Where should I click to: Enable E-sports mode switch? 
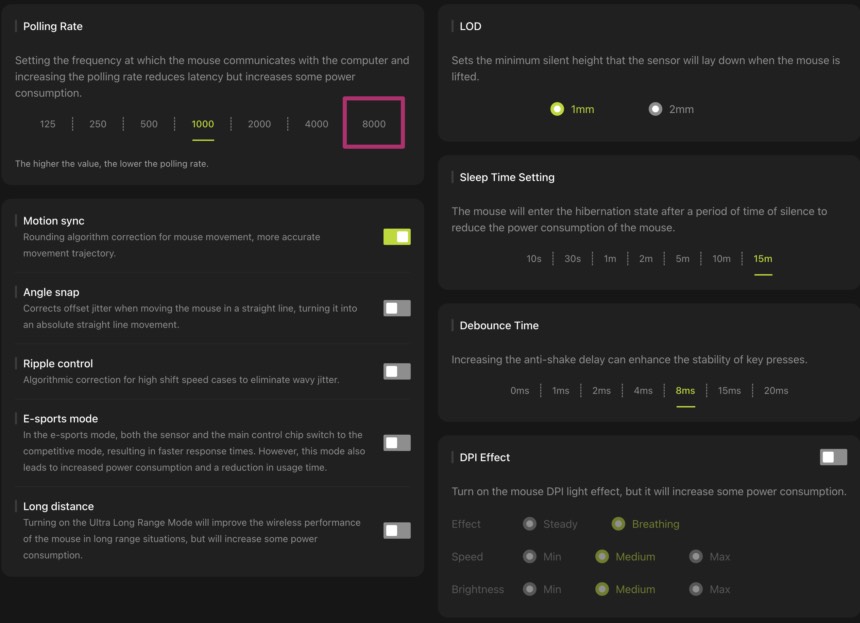396,442
